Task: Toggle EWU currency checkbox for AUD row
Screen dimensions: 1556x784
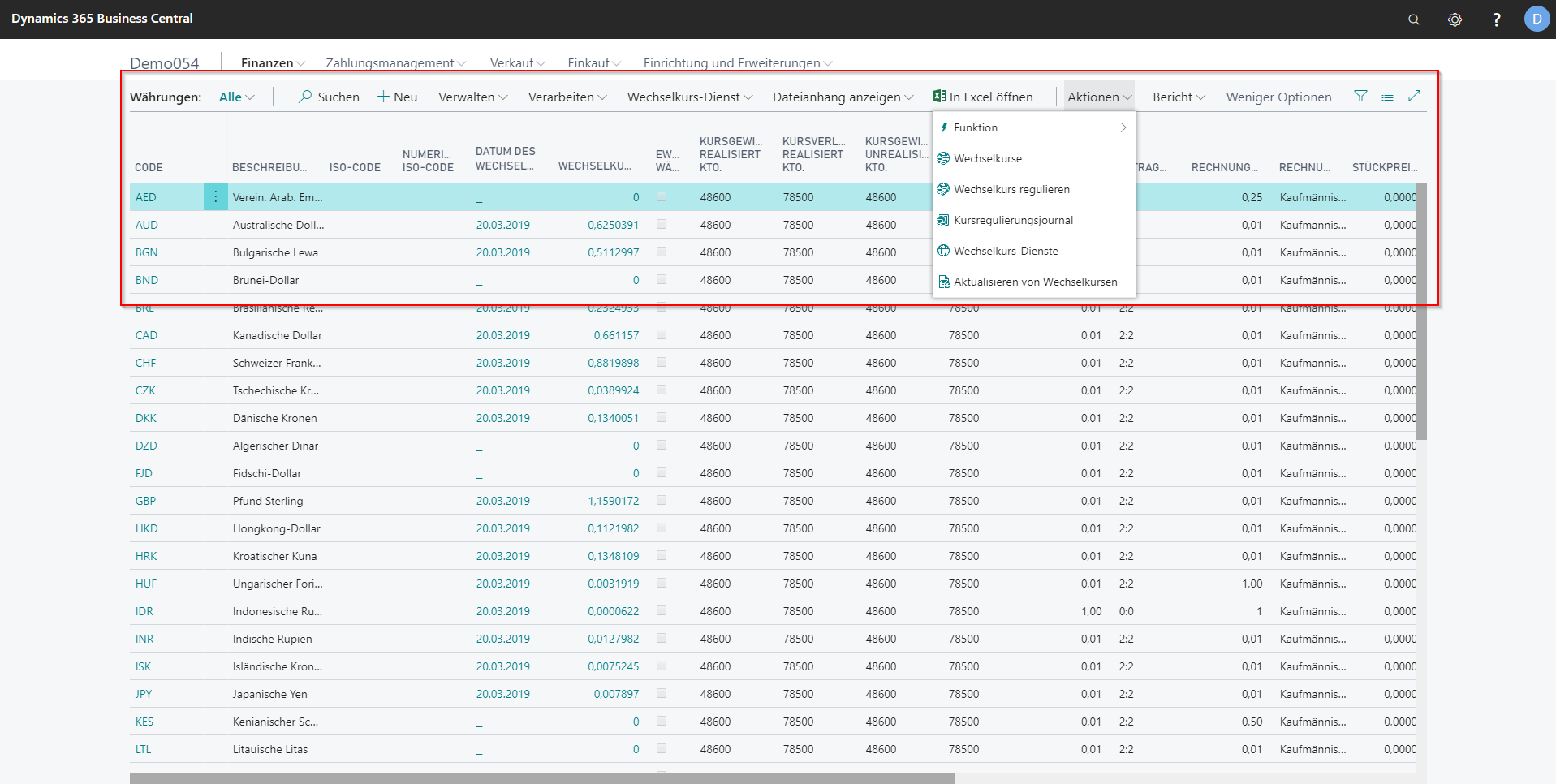Action: [x=662, y=224]
